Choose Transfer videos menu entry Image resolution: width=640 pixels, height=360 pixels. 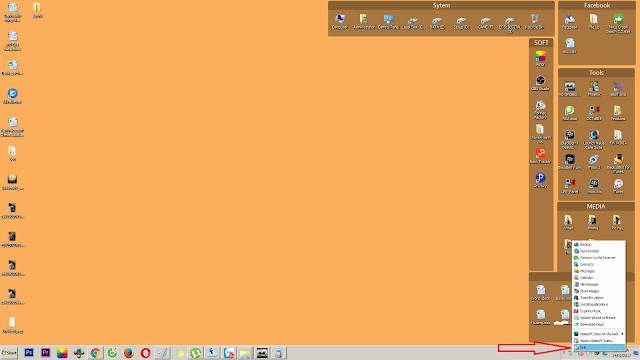pos(599,298)
